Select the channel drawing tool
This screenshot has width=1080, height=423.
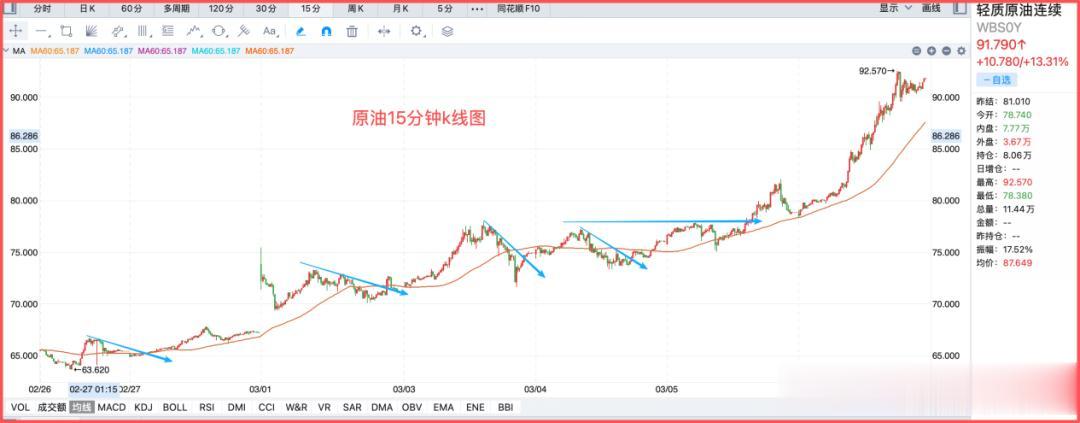(x=118, y=31)
